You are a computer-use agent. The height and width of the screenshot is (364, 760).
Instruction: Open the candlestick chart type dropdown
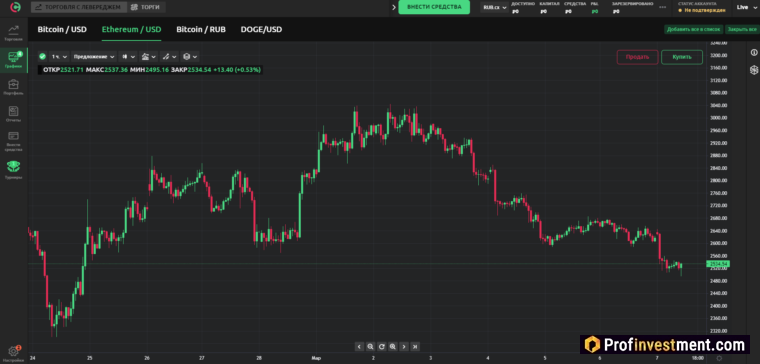(x=128, y=56)
